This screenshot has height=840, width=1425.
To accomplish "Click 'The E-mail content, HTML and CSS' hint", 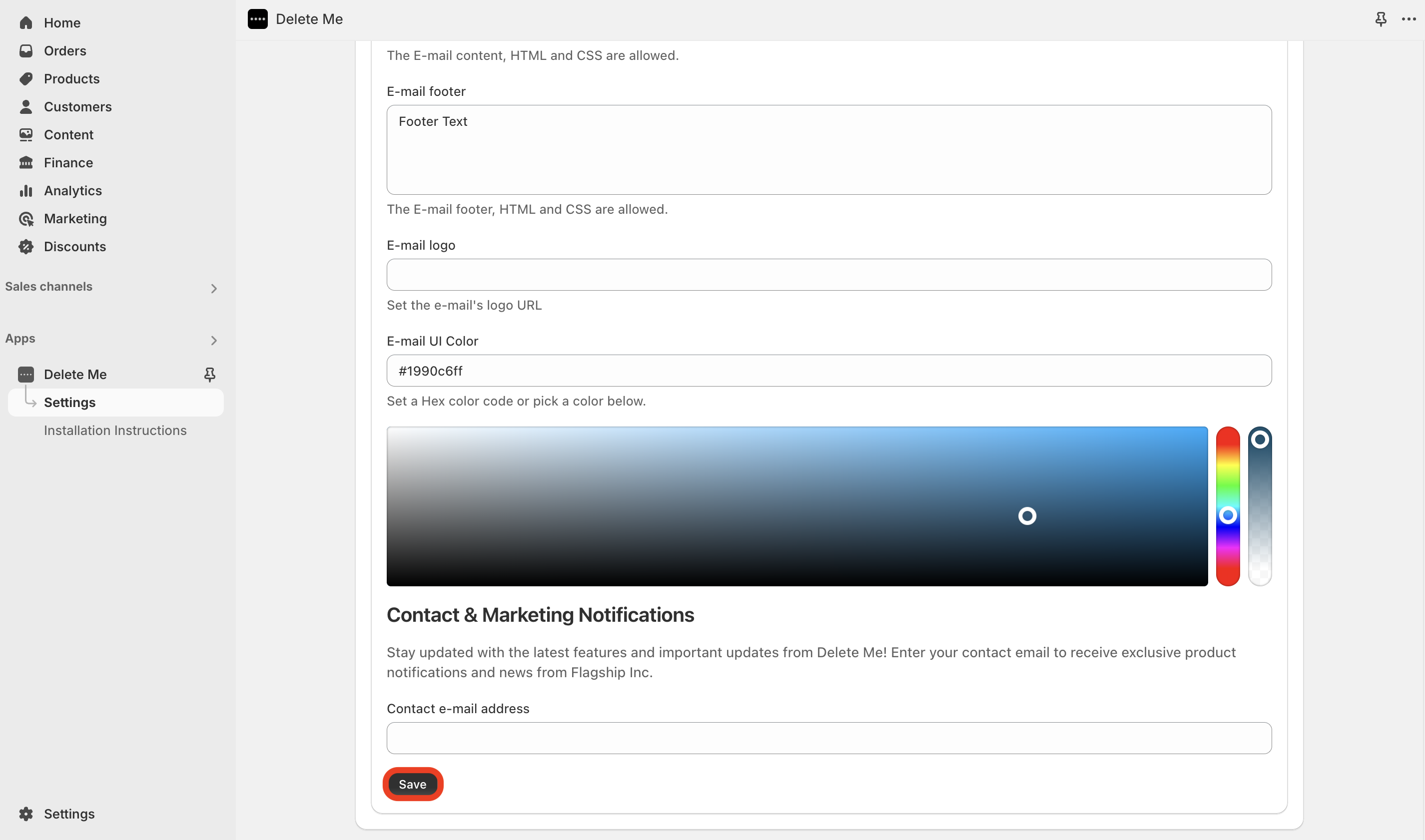I will click(533, 55).
